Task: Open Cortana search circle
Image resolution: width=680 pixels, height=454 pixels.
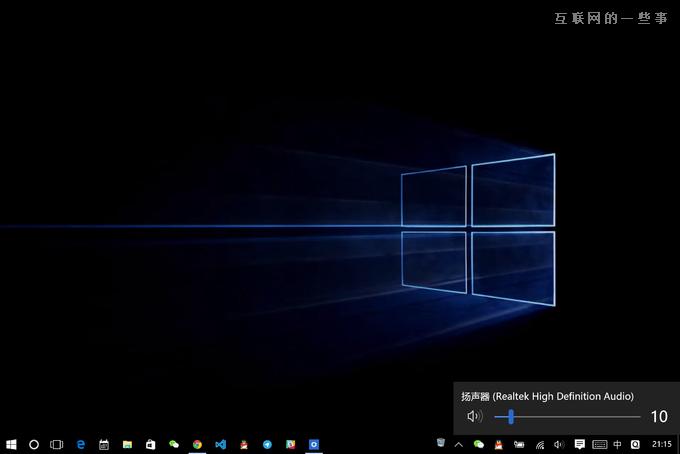Action: point(34,444)
